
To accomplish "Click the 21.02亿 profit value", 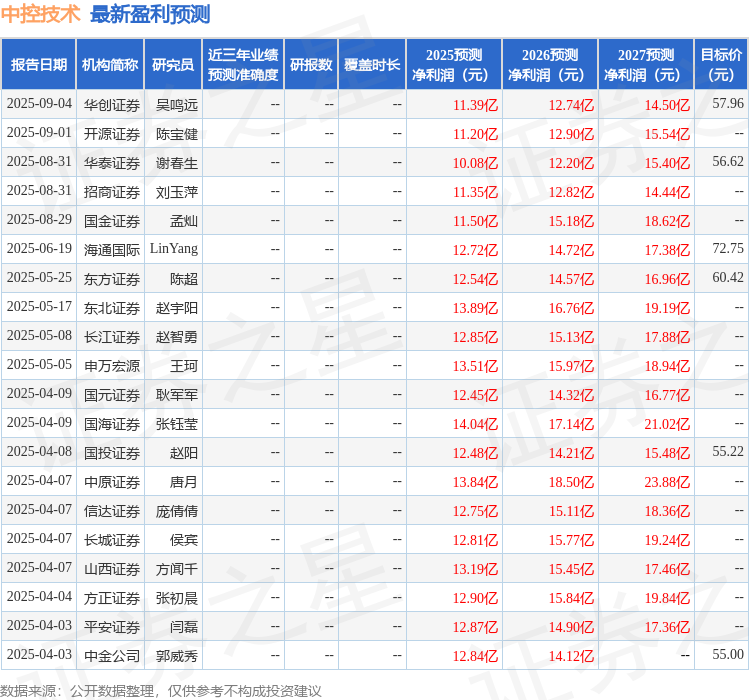I will (x=667, y=424).
